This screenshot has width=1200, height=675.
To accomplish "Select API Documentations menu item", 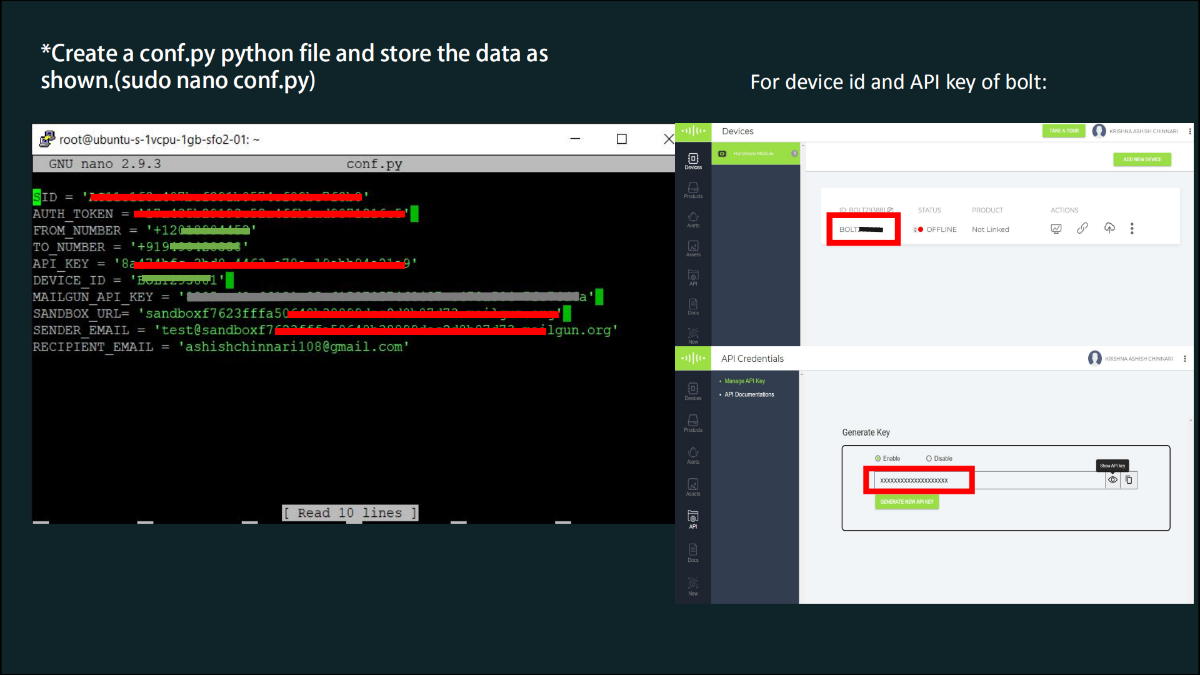I will tap(748, 394).
